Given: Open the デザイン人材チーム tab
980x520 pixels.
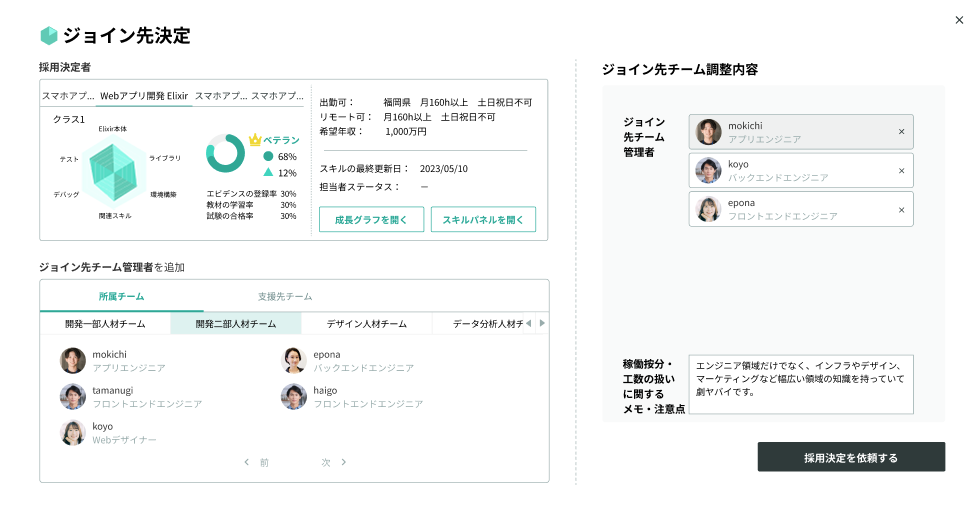Looking at the screenshot, I should pyautogui.click(x=366, y=324).
